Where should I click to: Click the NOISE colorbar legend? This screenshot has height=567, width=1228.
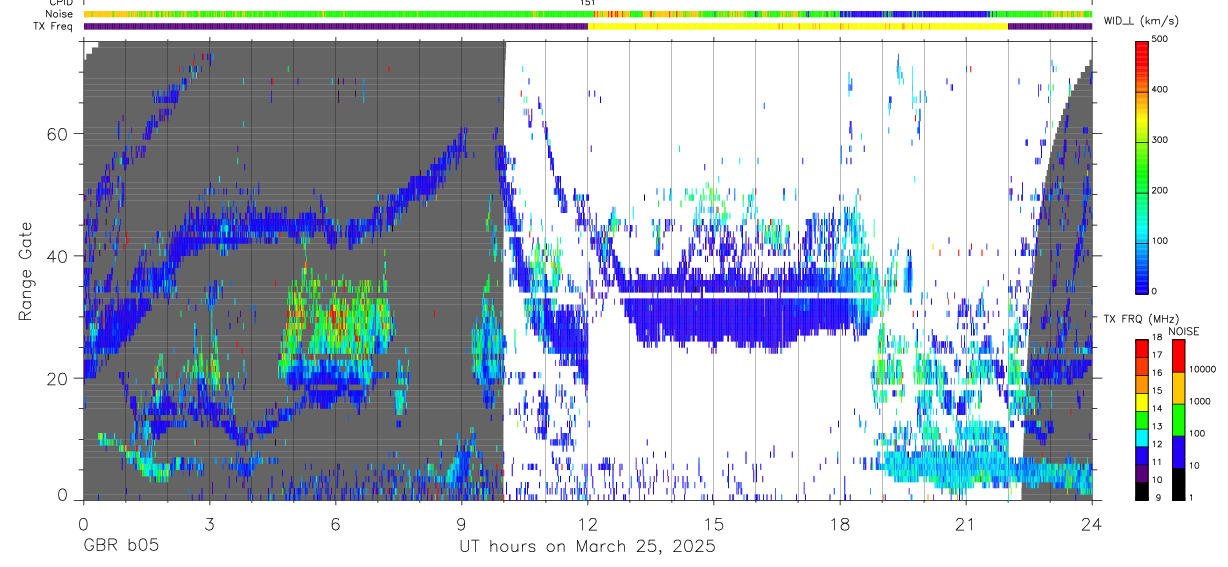pyautogui.click(x=1179, y=420)
